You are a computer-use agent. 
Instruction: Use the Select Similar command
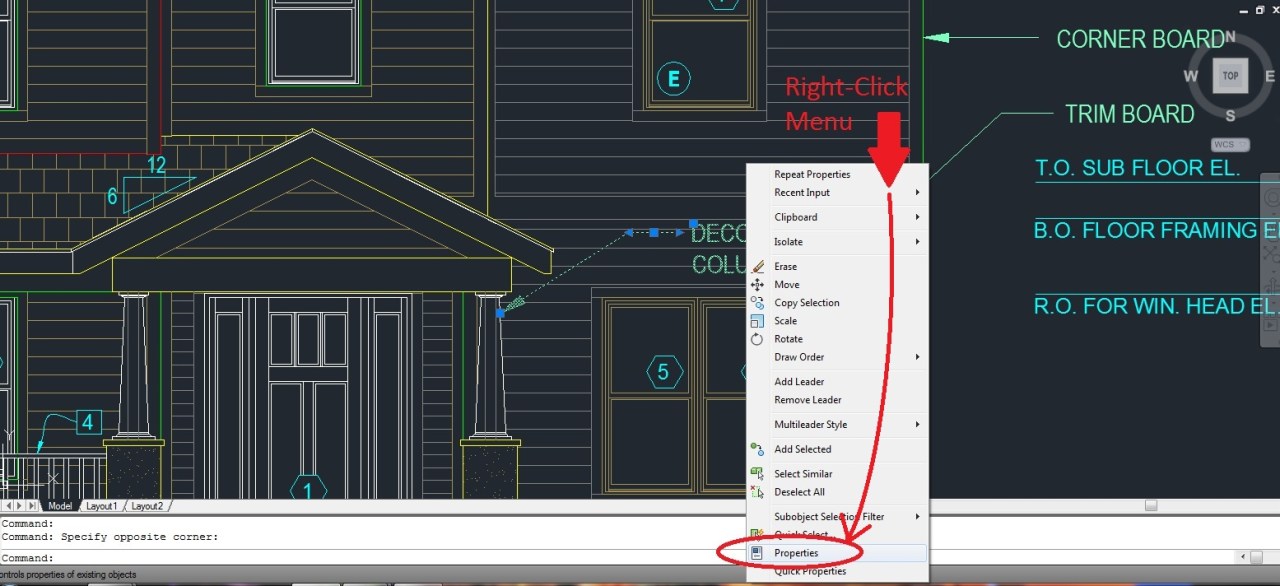(x=804, y=473)
